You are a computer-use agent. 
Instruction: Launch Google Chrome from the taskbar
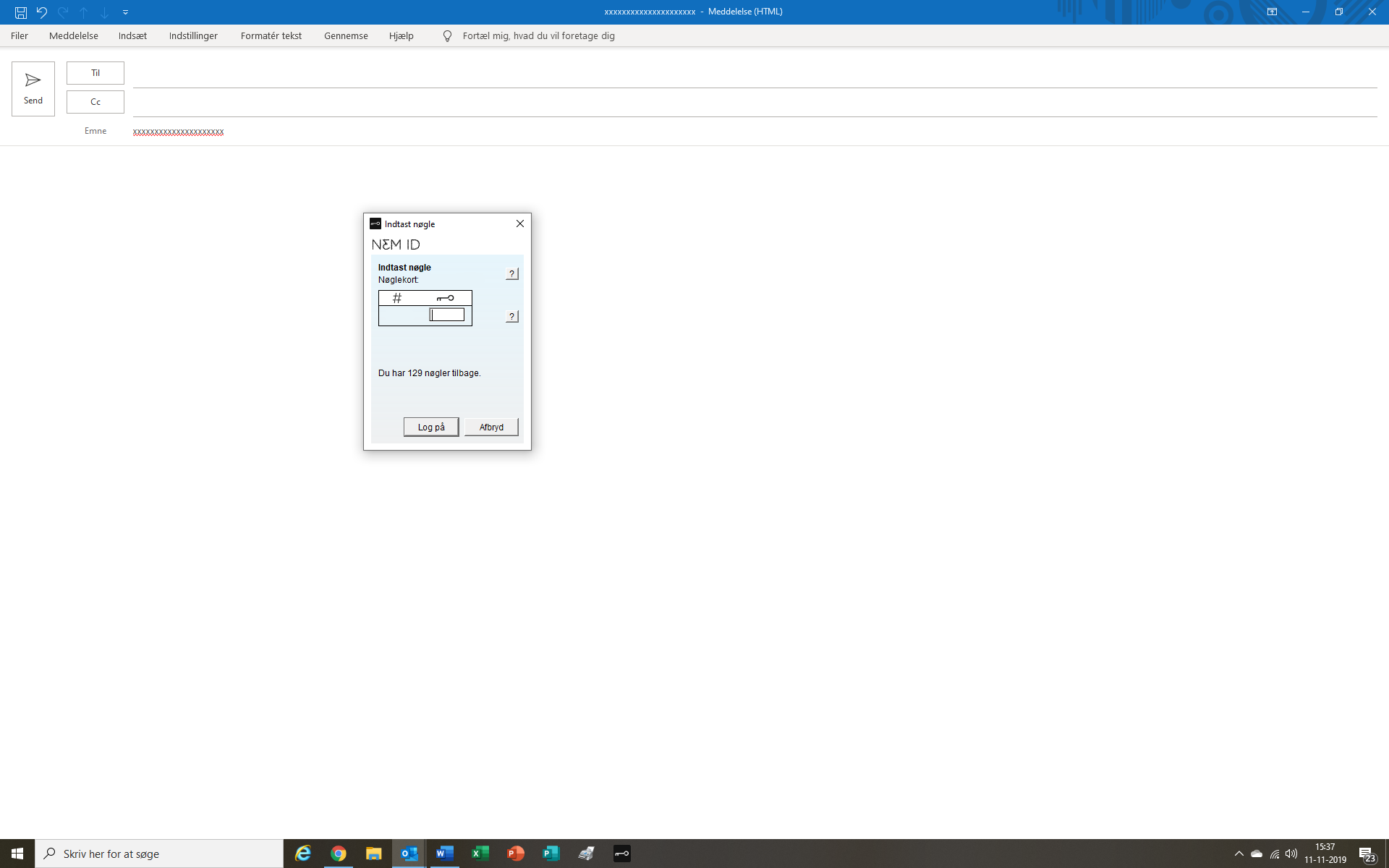(338, 854)
